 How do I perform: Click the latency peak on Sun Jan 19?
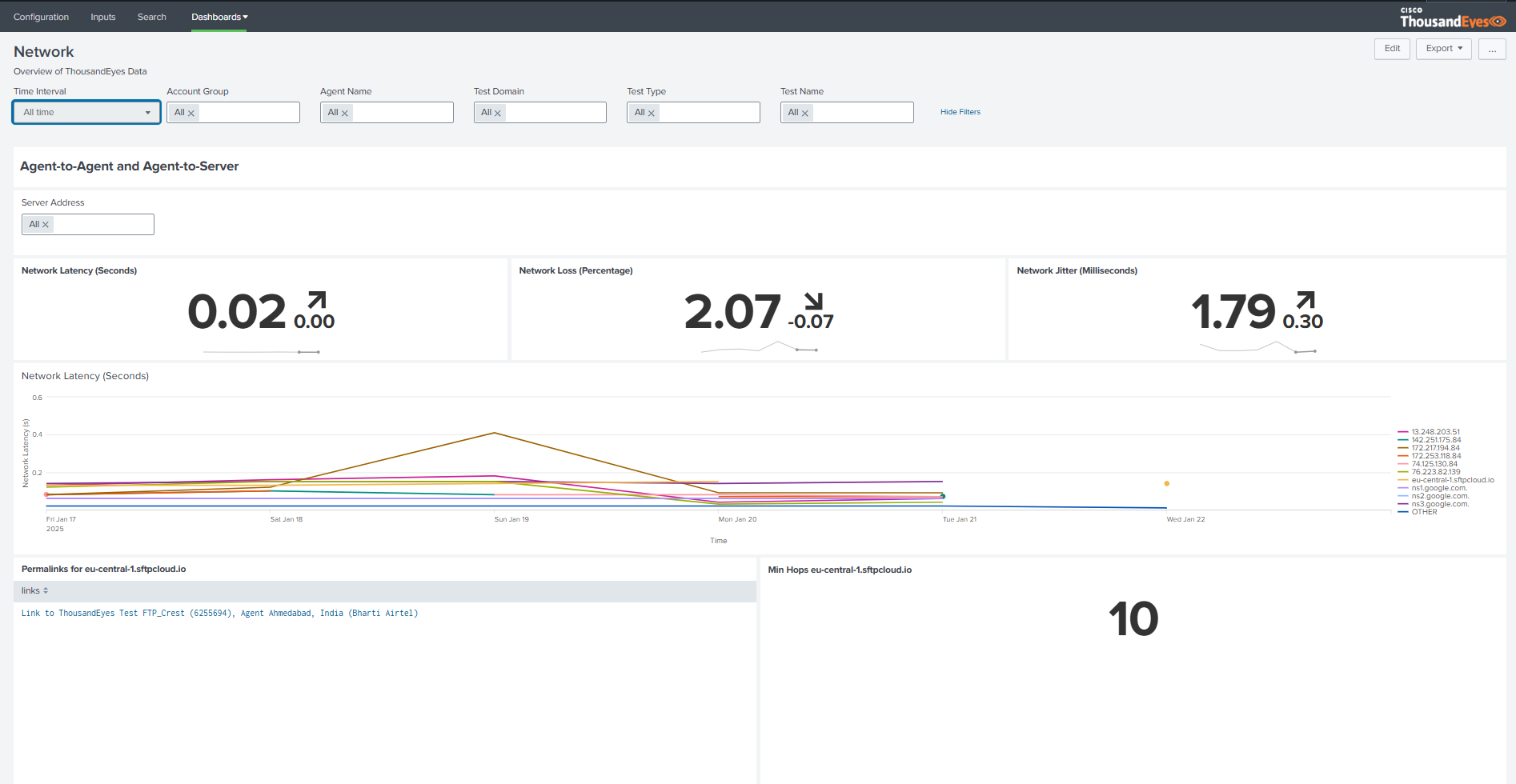coord(495,433)
